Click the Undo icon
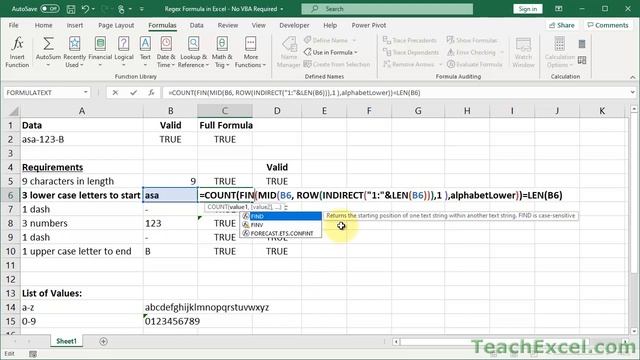 click(85, 9)
